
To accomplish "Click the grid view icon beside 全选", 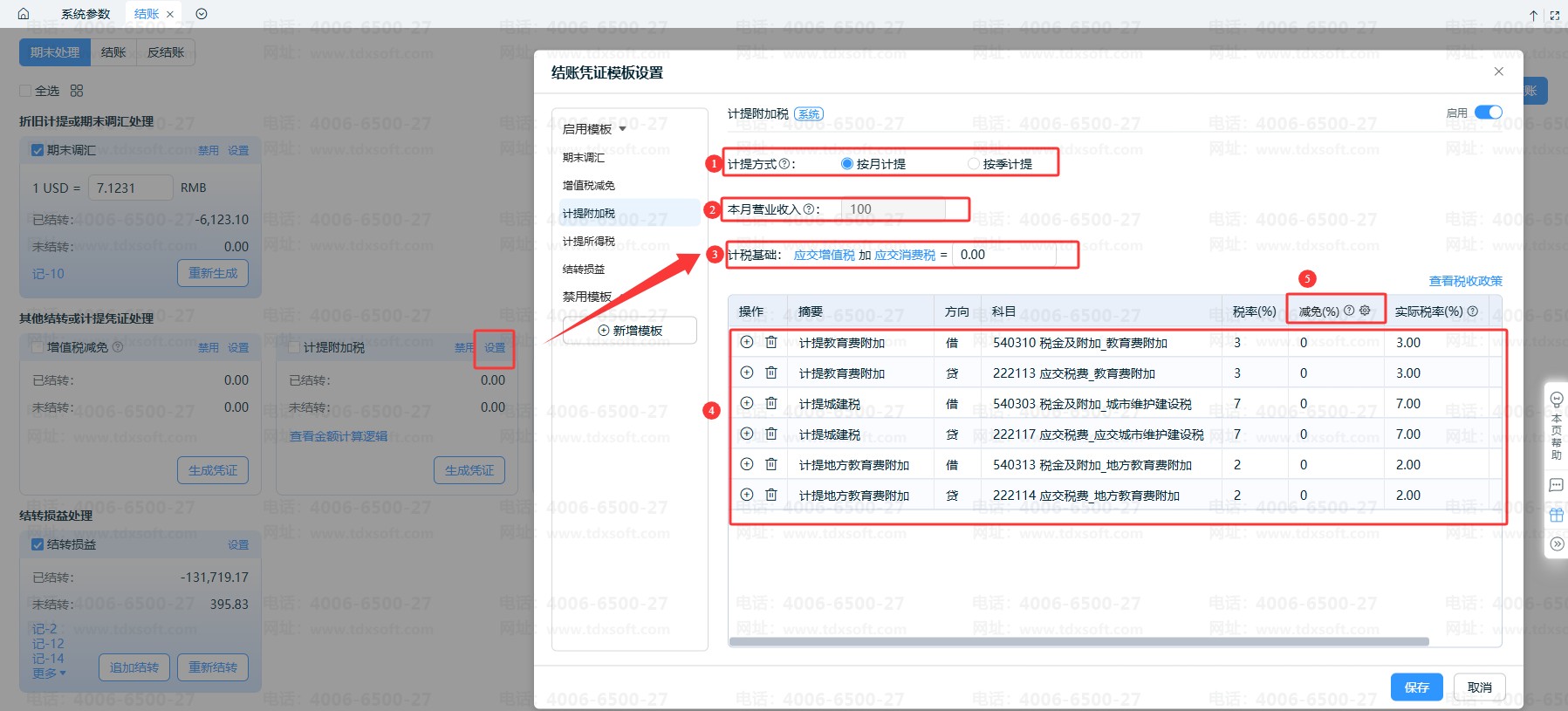I will click(x=77, y=91).
